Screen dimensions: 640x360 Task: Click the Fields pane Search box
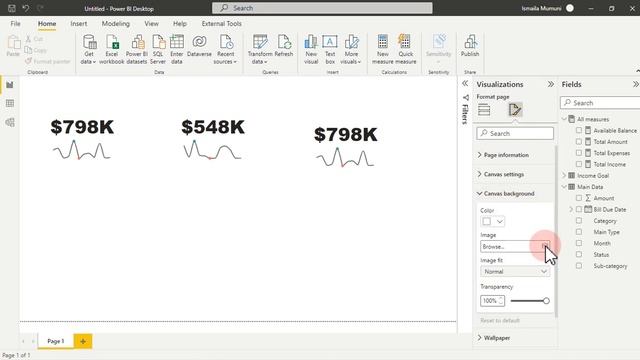coord(600,103)
